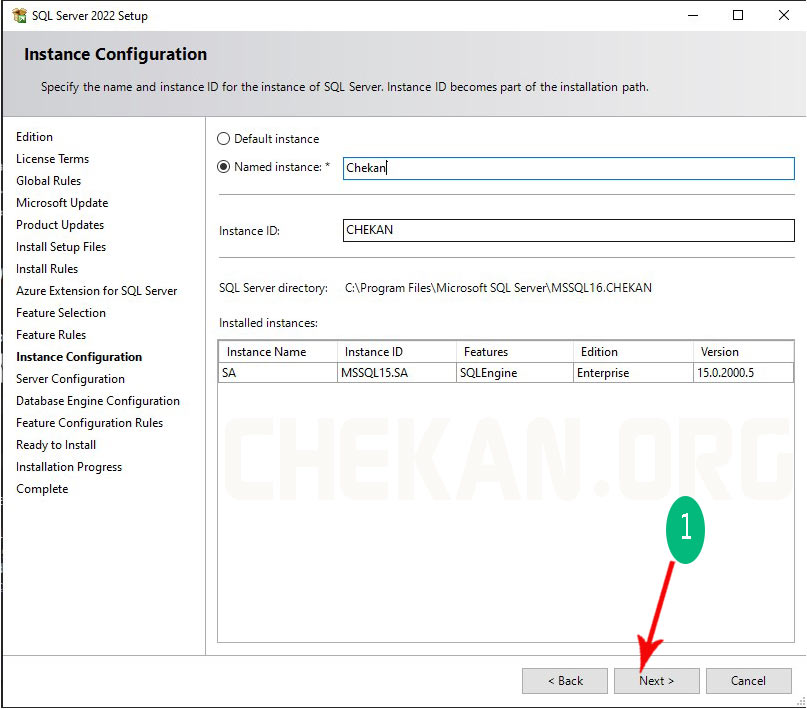This screenshot has width=807, height=709.
Task: Open Global Rules step in sidebar
Action: pyautogui.click(x=48, y=181)
